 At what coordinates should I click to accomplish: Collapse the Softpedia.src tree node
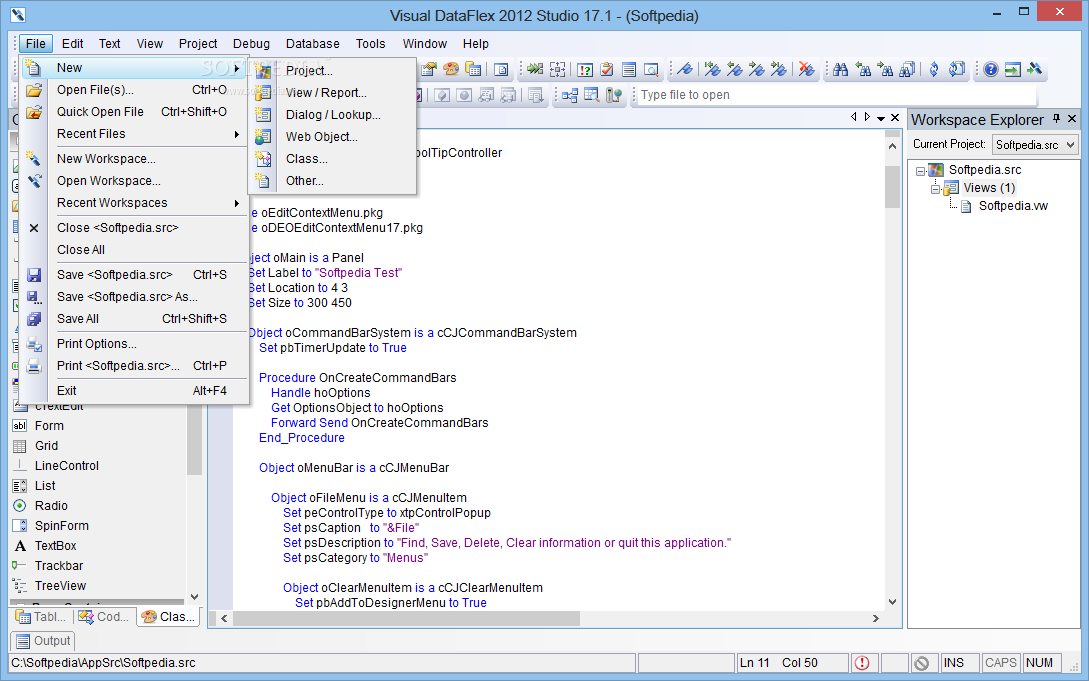pyautogui.click(x=920, y=171)
